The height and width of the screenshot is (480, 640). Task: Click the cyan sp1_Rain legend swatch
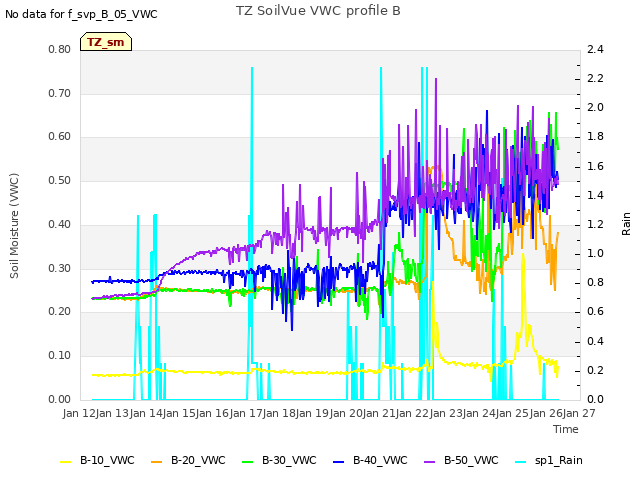click(521, 462)
